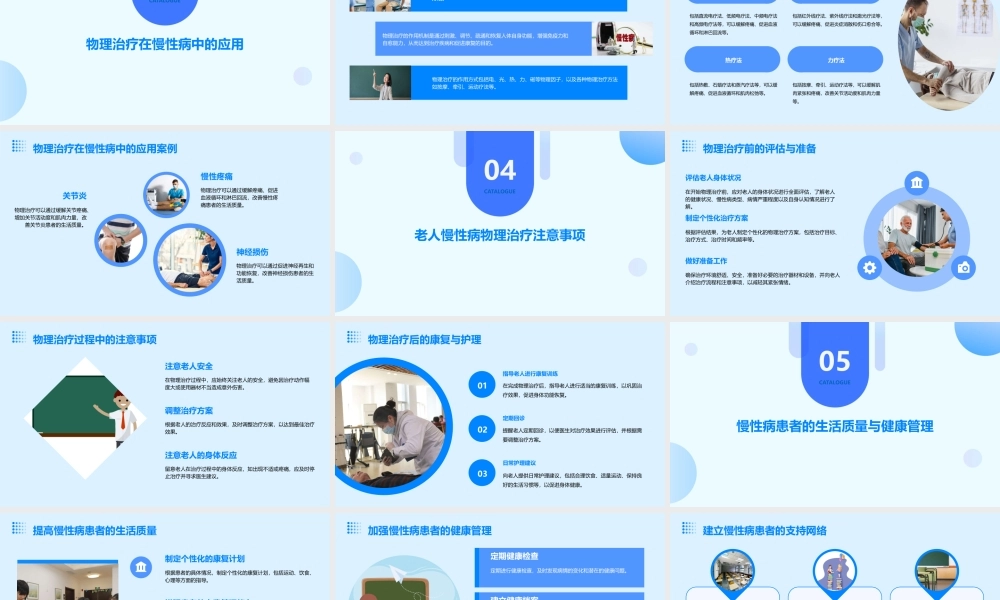1000x600 pixels.
Task: Click the bank building icon above the circular photo
Action: tap(916, 183)
